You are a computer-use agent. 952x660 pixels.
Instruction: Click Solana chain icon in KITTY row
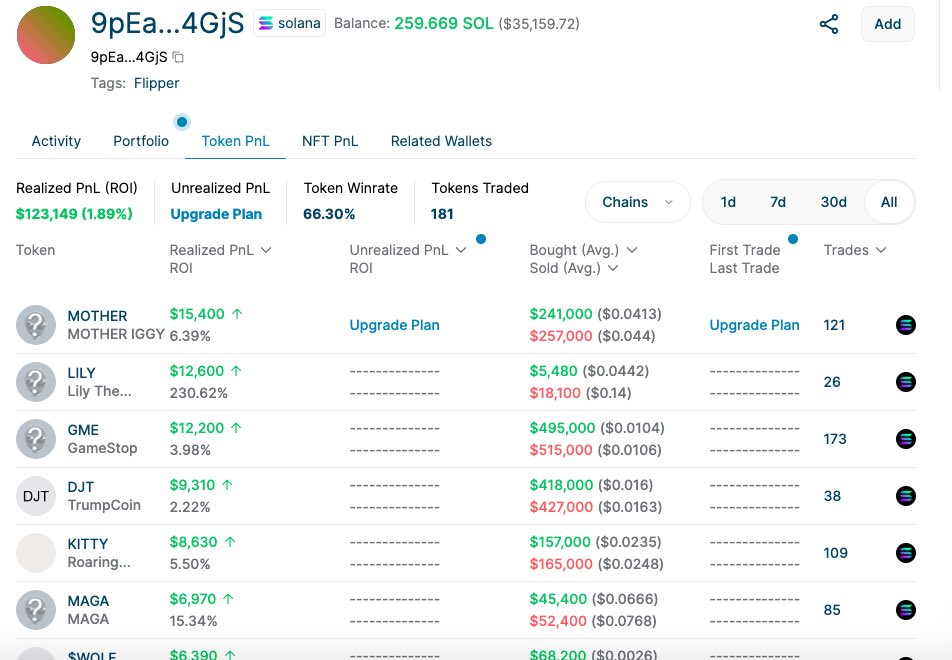(x=905, y=553)
